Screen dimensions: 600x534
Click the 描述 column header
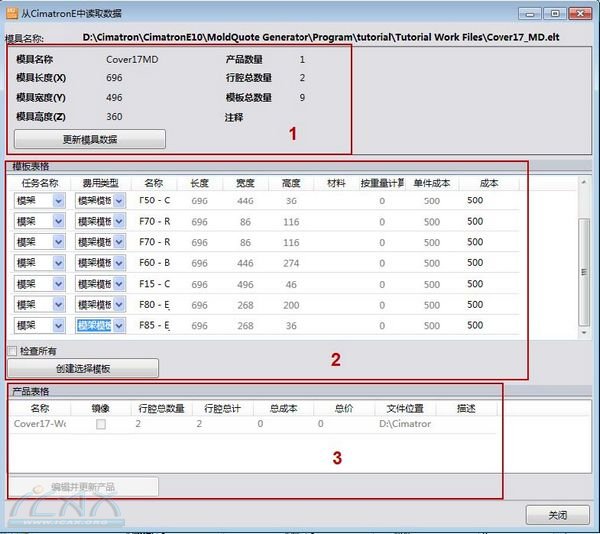[x=466, y=409]
